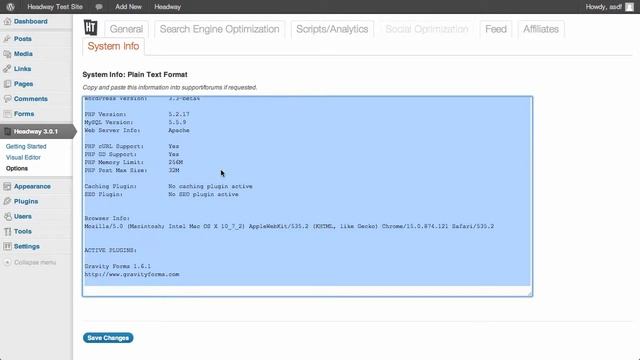This screenshot has height=360, width=640.
Task: Open the Feed tab
Action: tap(496, 29)
